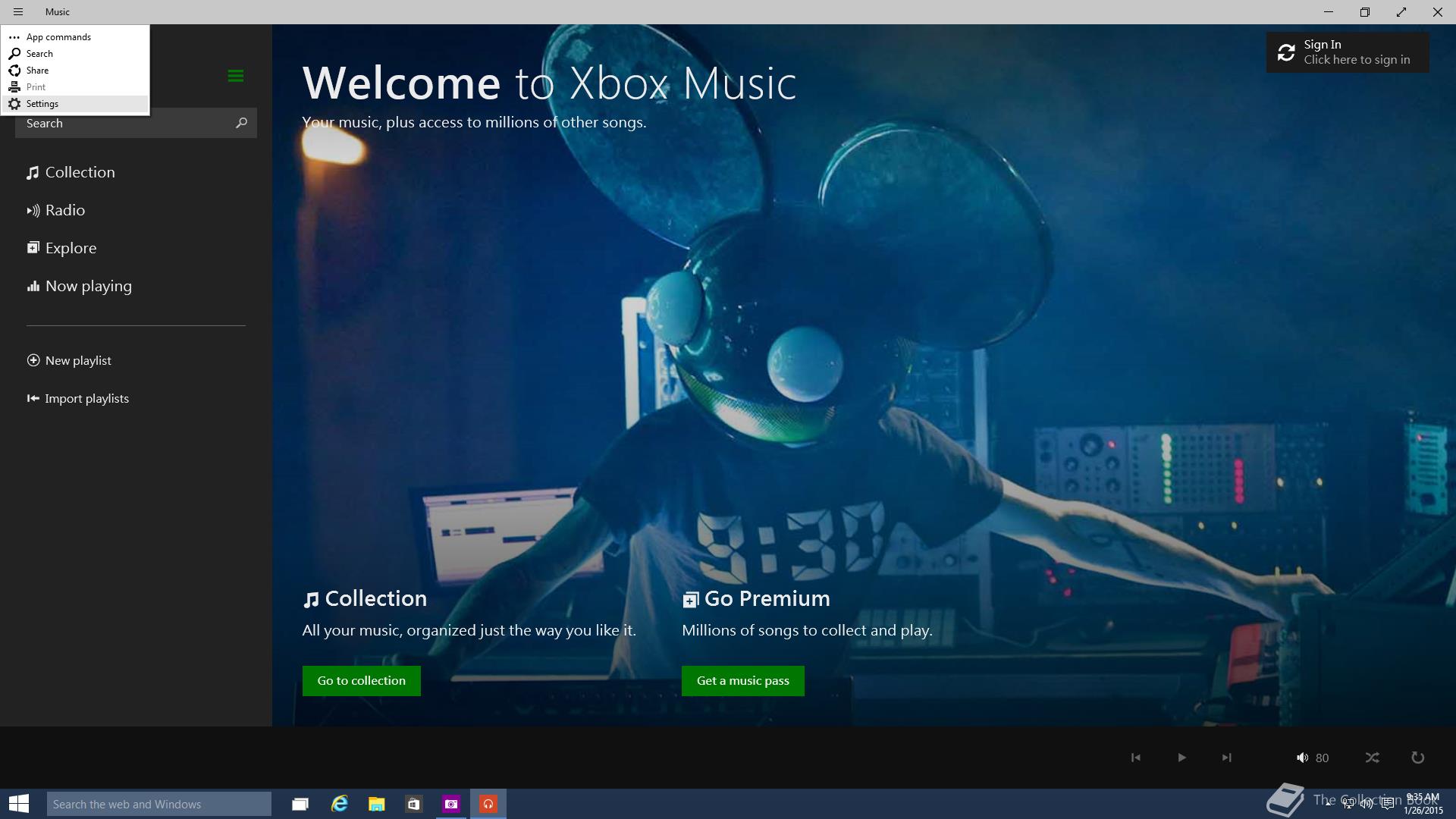Click the Sign In tile

point(1348,52)
